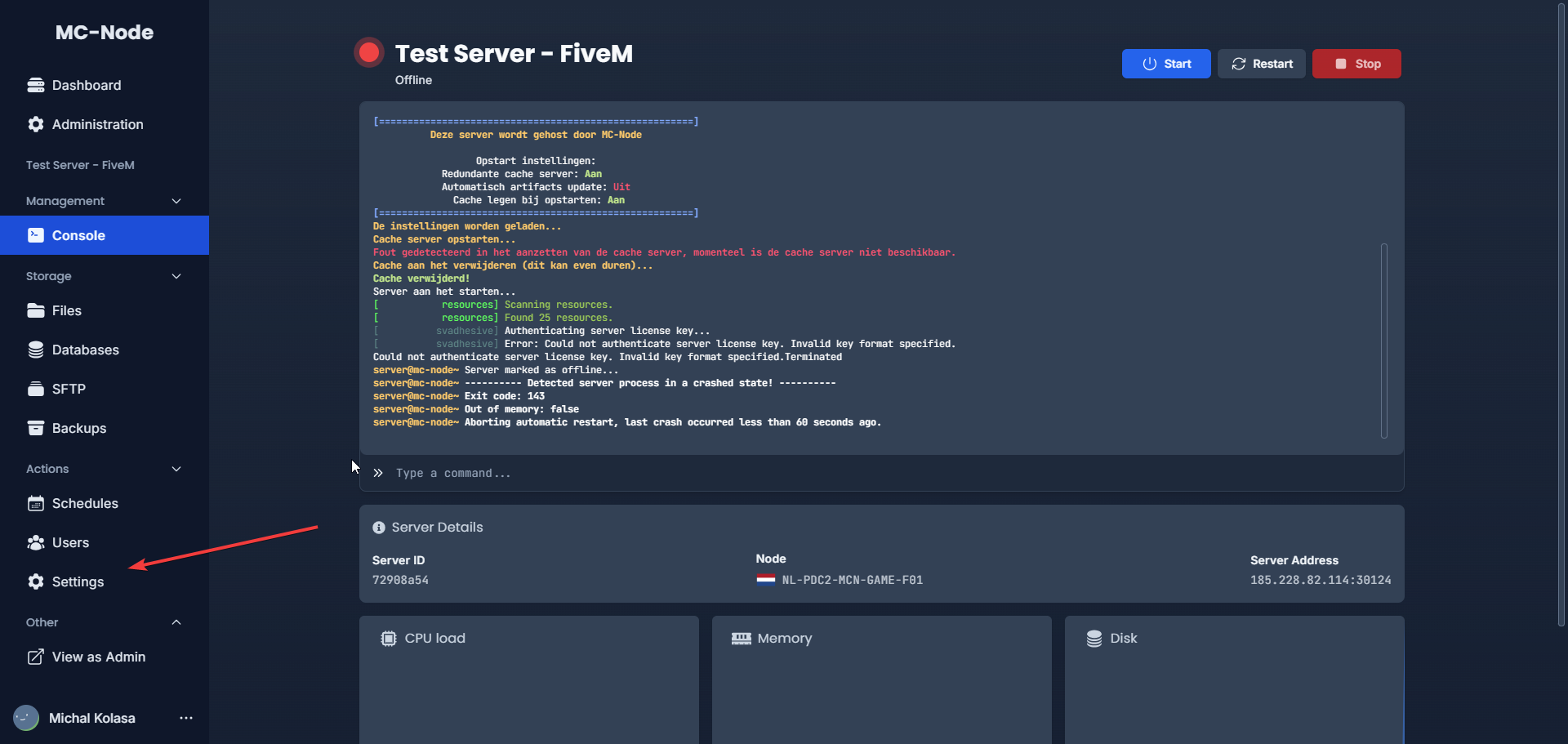This screenshot has height=744, width=1568.
Task: Collapse the Management section
Action: pos(176,201)
